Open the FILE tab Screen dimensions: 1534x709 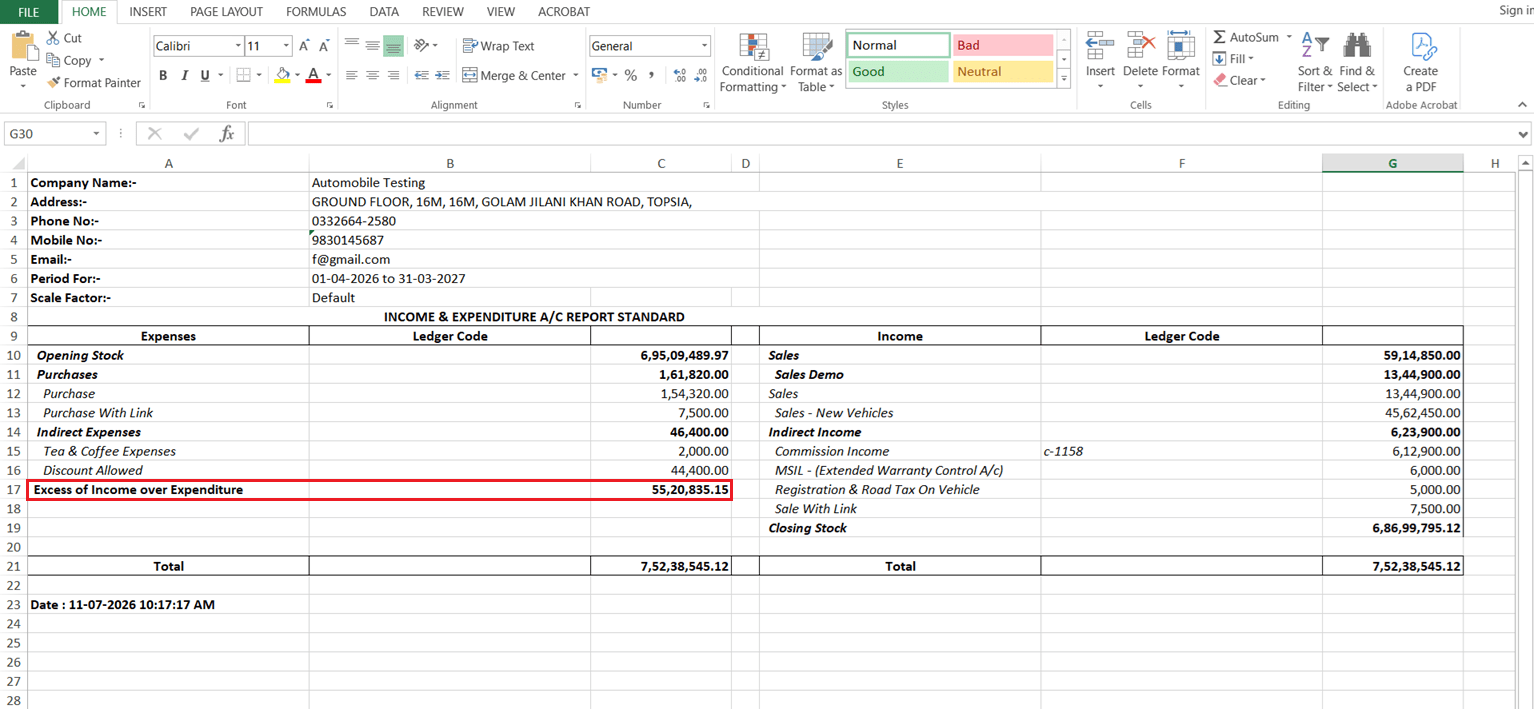(29, 12)
